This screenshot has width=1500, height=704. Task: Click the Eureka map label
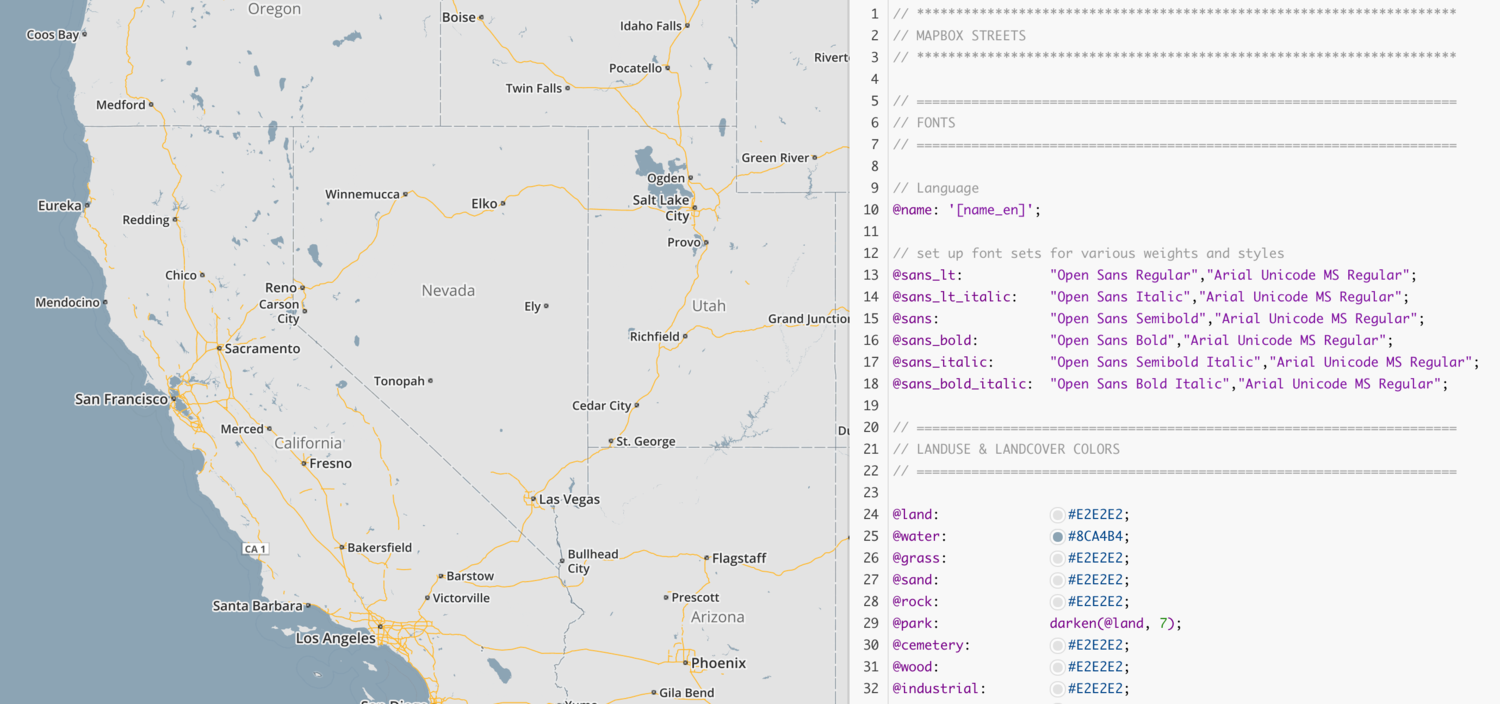point(60,206)
